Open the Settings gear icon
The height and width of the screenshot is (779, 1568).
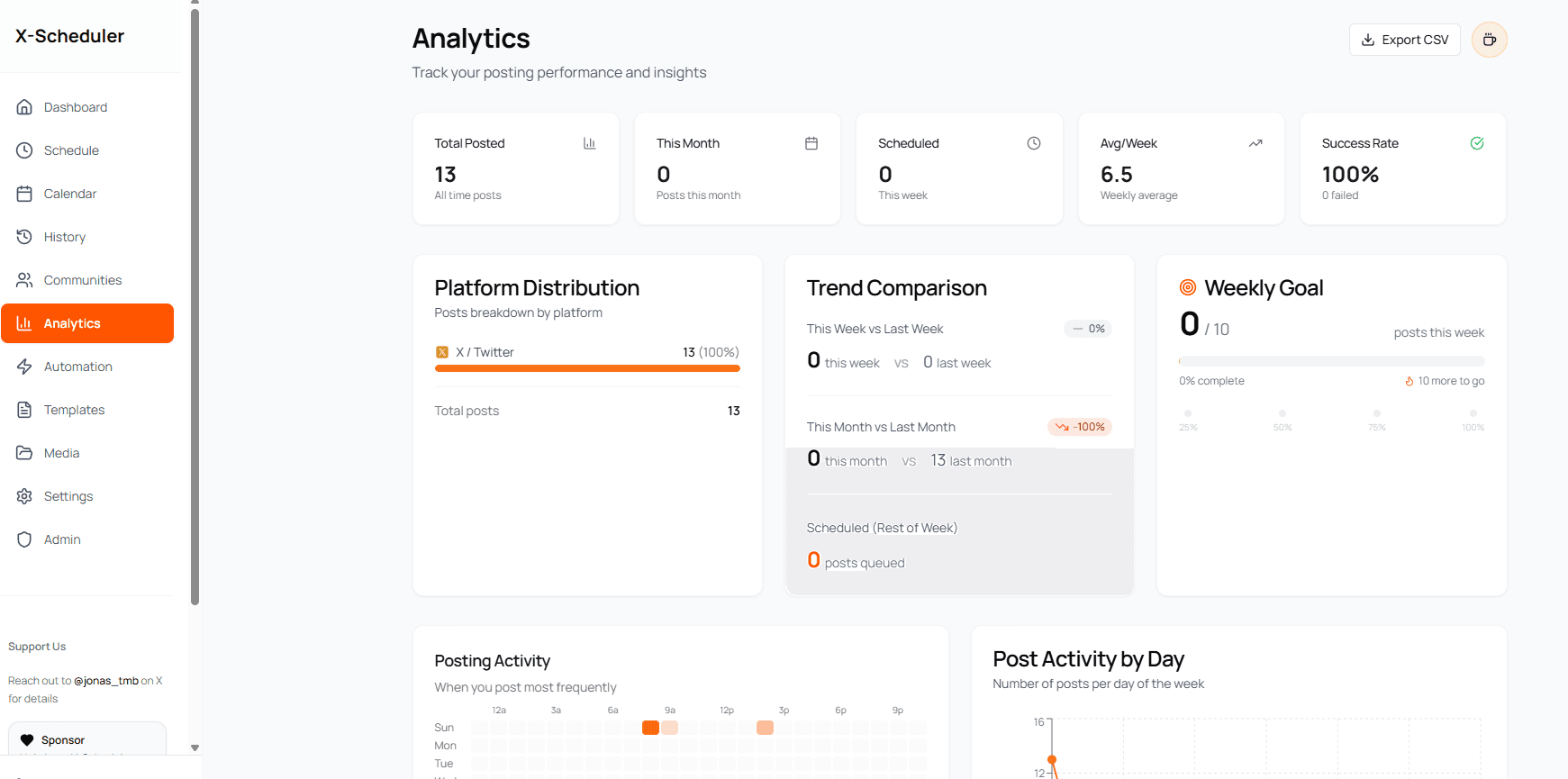coord(24,496)
